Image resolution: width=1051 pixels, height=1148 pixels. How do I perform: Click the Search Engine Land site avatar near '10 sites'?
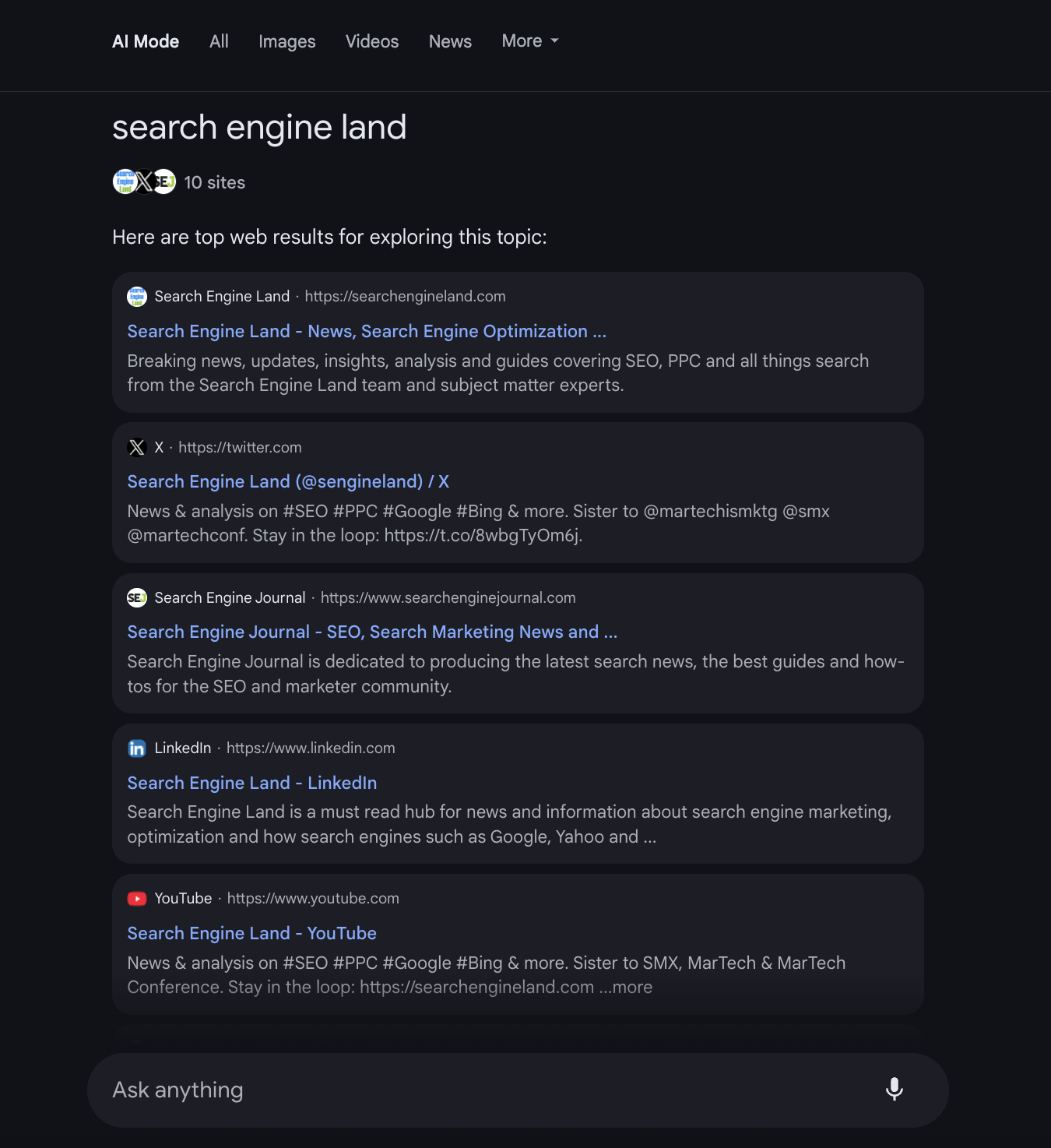pyautogui.click(x=125, y=181)
